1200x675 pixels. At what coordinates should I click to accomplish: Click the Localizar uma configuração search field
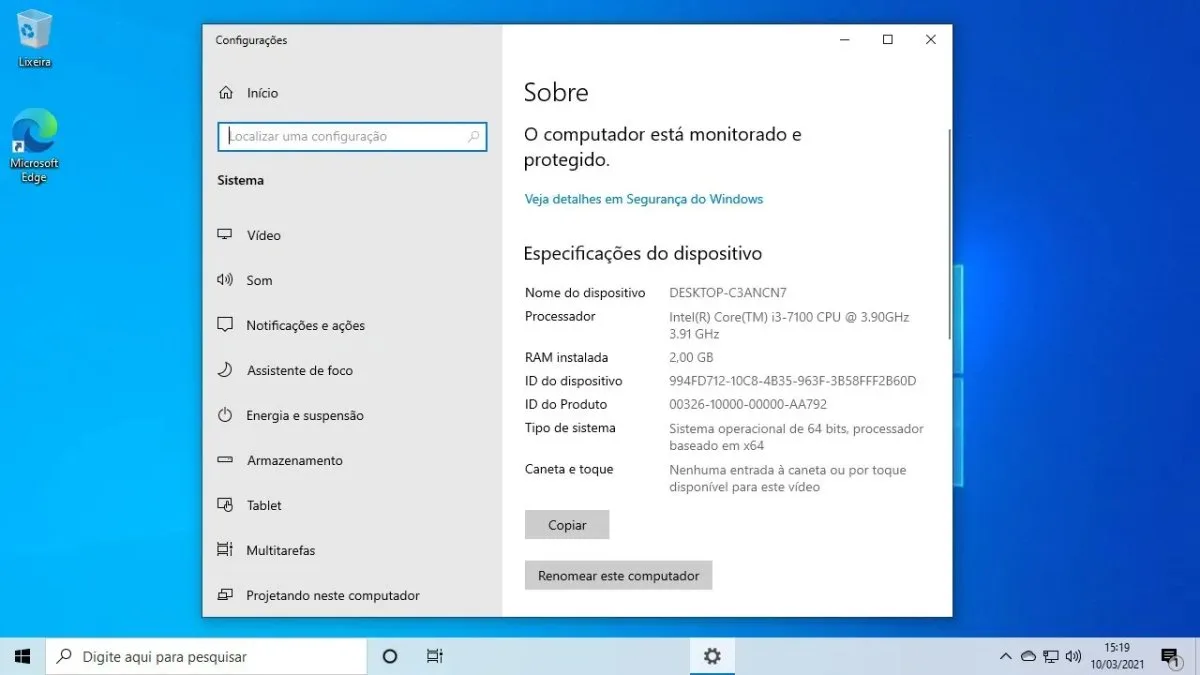352,137
